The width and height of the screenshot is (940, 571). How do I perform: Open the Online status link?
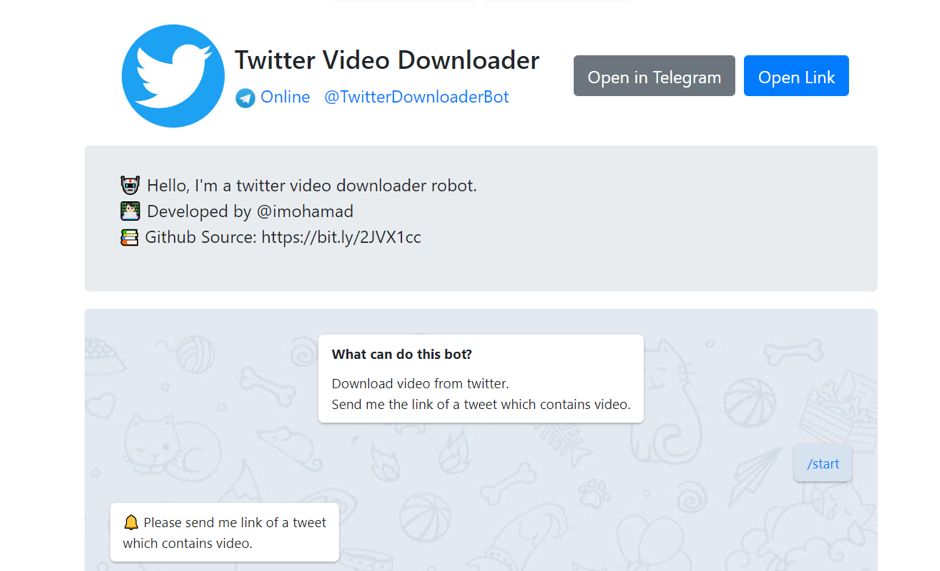click(285, 97)
